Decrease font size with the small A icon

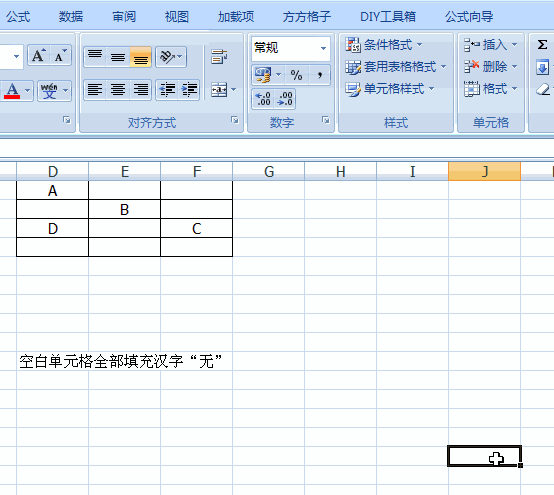coord(60,55)
